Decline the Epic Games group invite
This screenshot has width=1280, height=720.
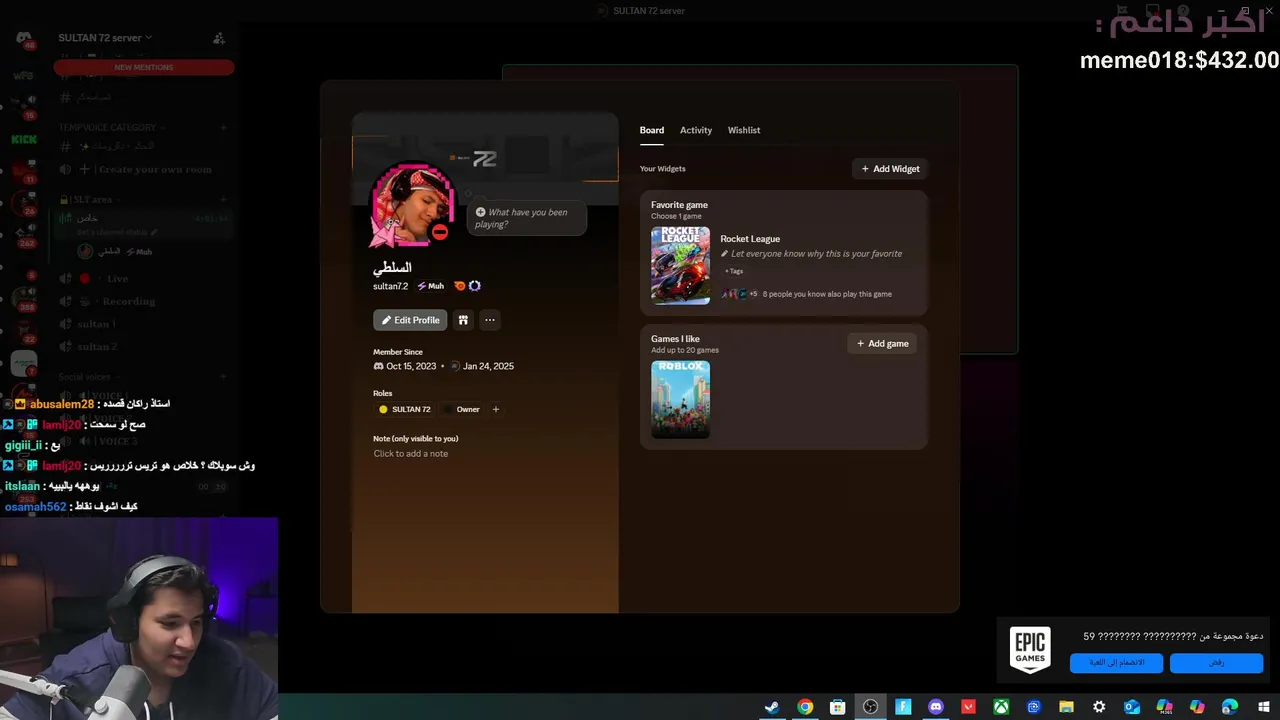pos(1216,662)
